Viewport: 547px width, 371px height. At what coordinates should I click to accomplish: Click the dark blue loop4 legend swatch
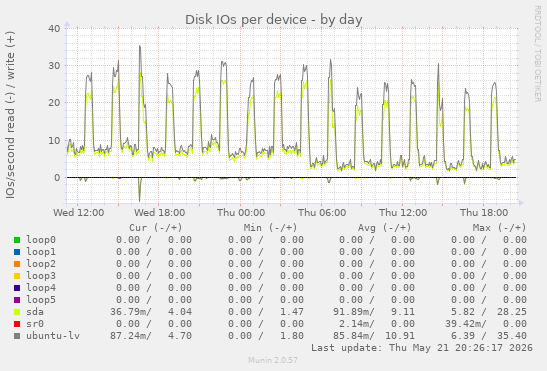(17, 288)
